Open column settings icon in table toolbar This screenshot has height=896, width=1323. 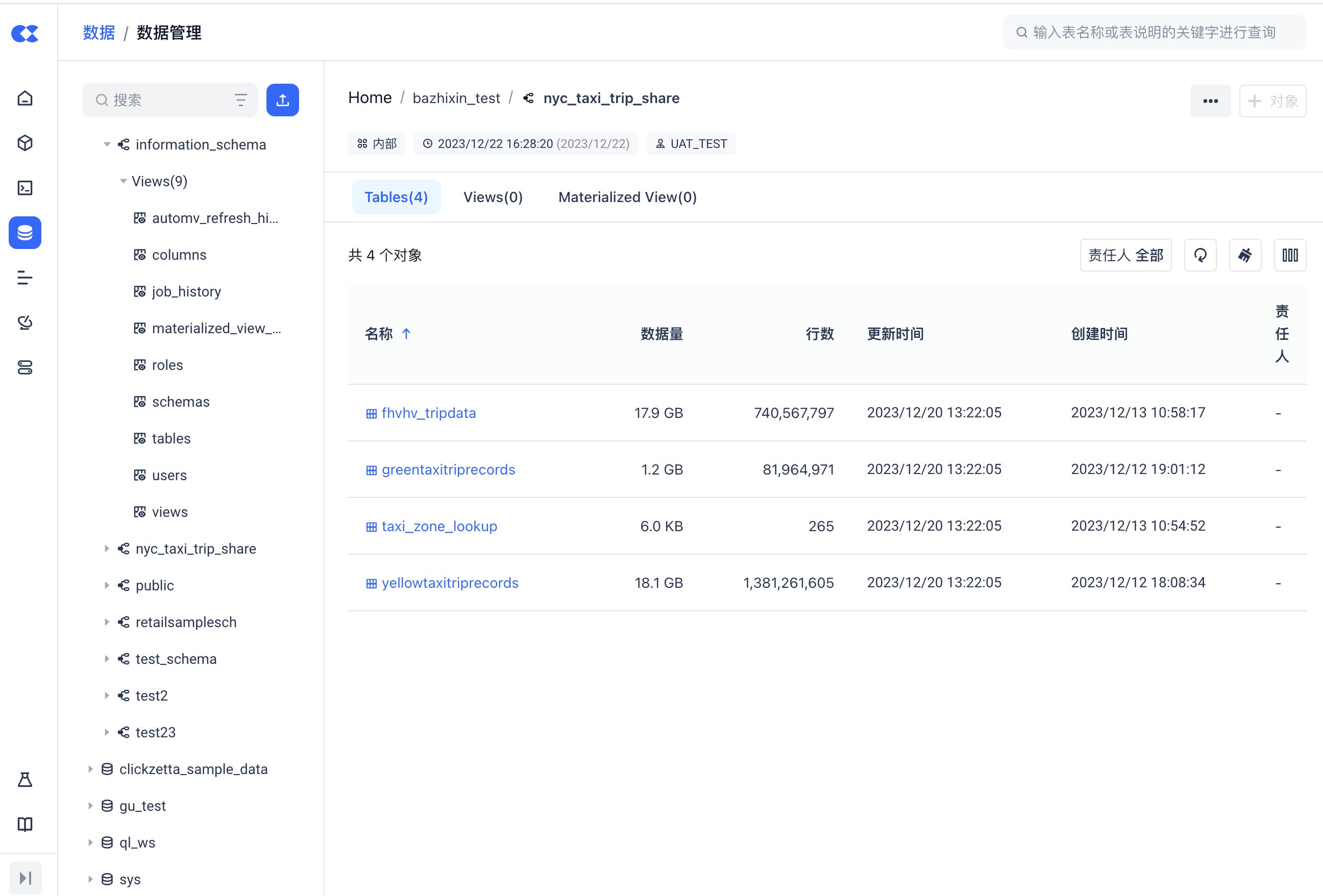pos(1289,255)
